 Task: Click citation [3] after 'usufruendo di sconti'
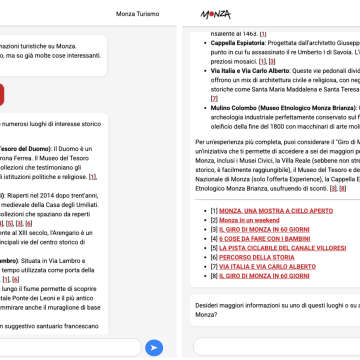[x=333, y=189]
